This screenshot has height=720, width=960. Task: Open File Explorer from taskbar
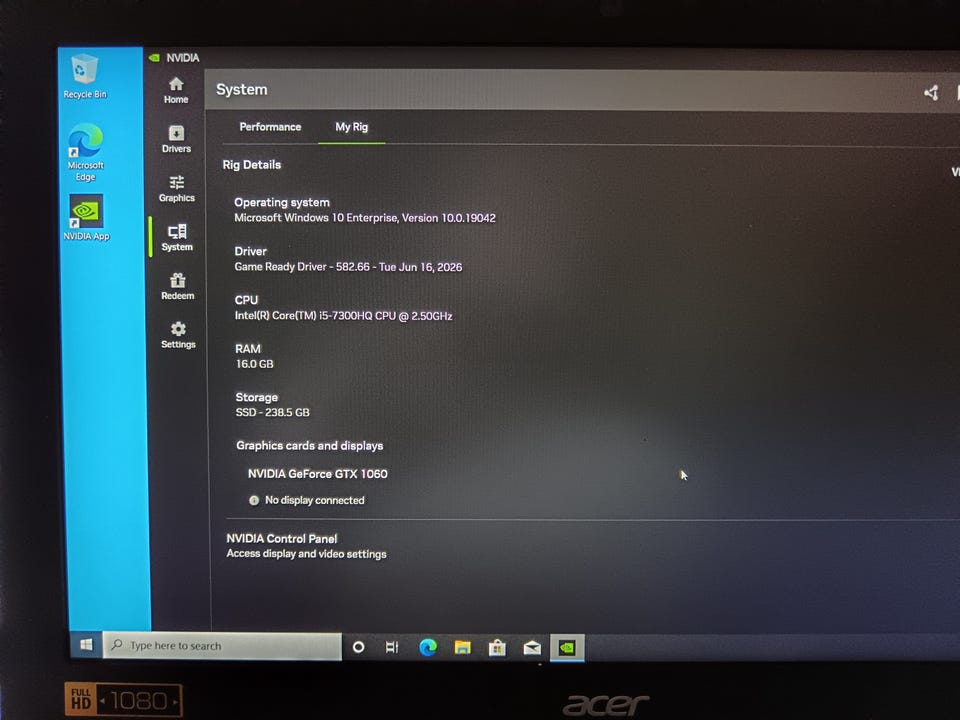(x=462, y=647)
